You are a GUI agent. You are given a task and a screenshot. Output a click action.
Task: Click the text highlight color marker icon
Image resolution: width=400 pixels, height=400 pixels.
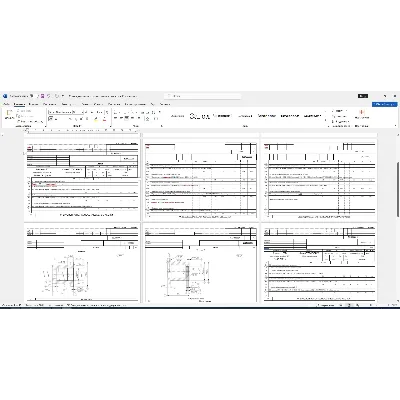[x=96, y=119]
